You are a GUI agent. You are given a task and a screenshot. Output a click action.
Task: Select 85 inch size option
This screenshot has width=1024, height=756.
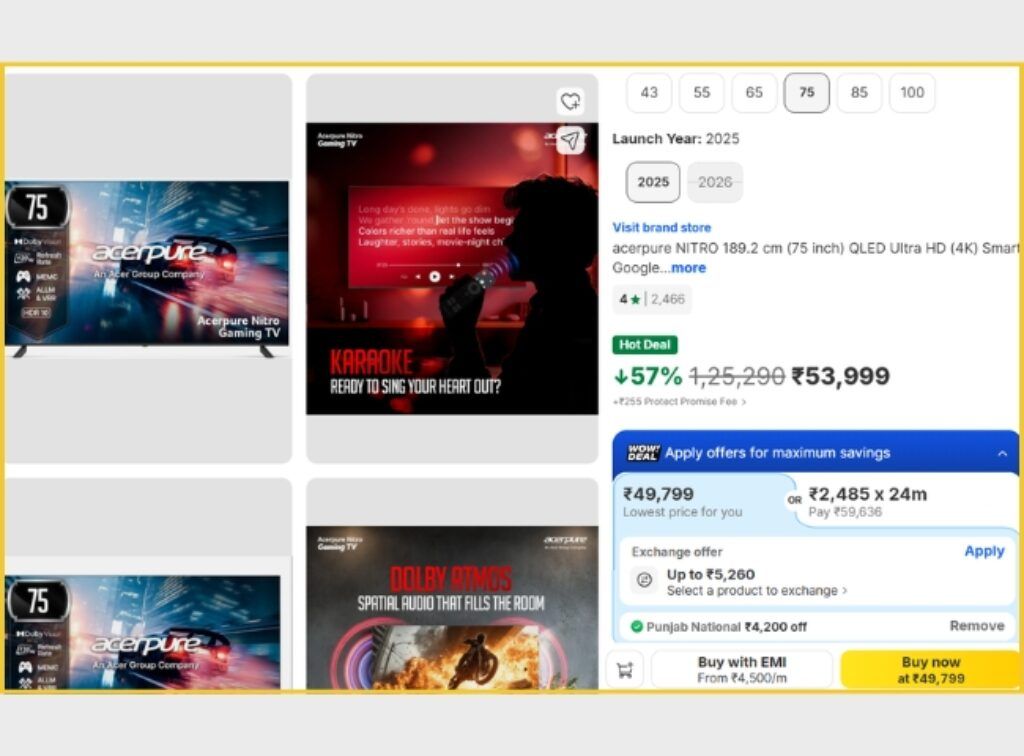859,93
